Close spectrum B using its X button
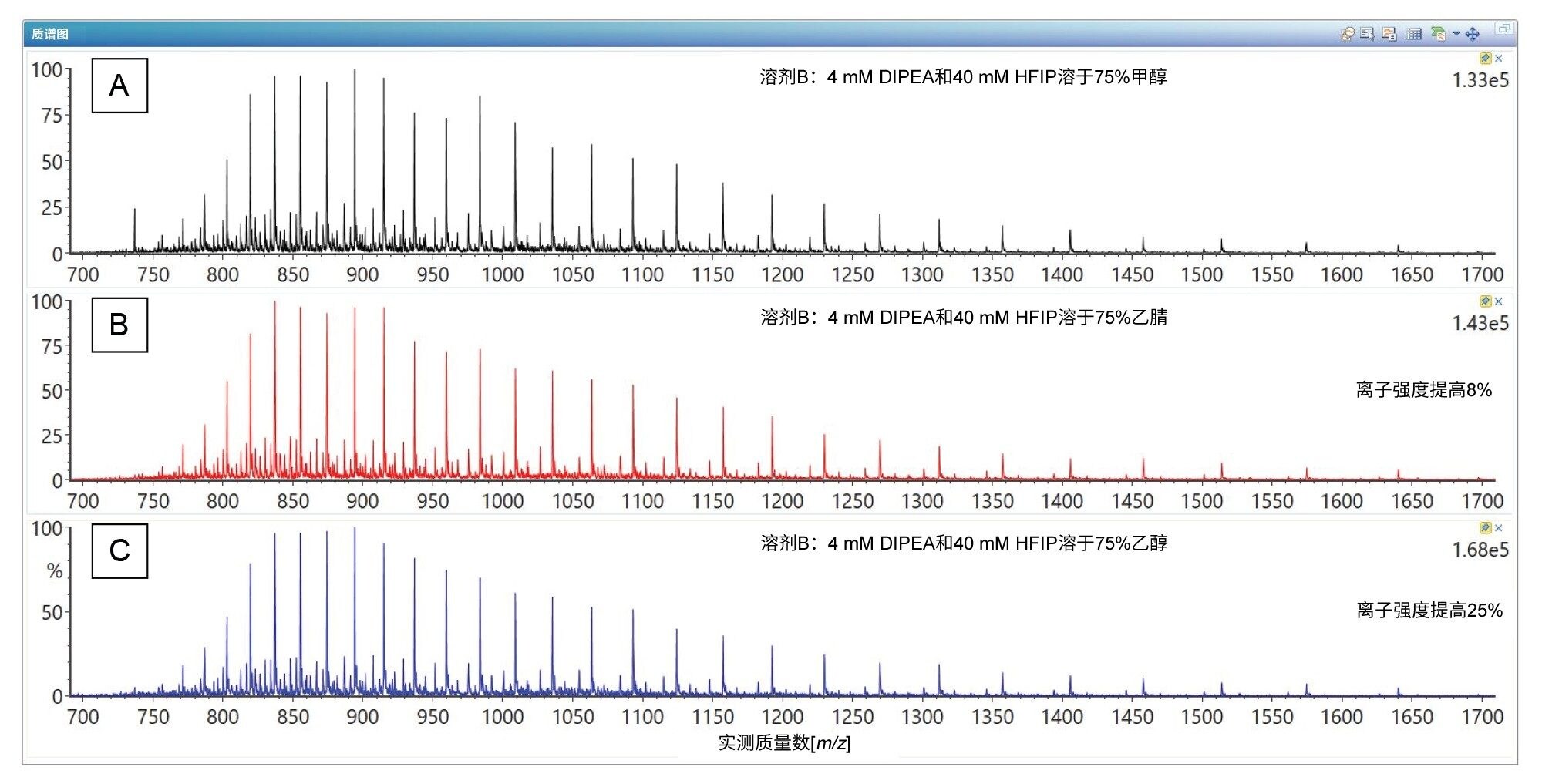 1498,301
